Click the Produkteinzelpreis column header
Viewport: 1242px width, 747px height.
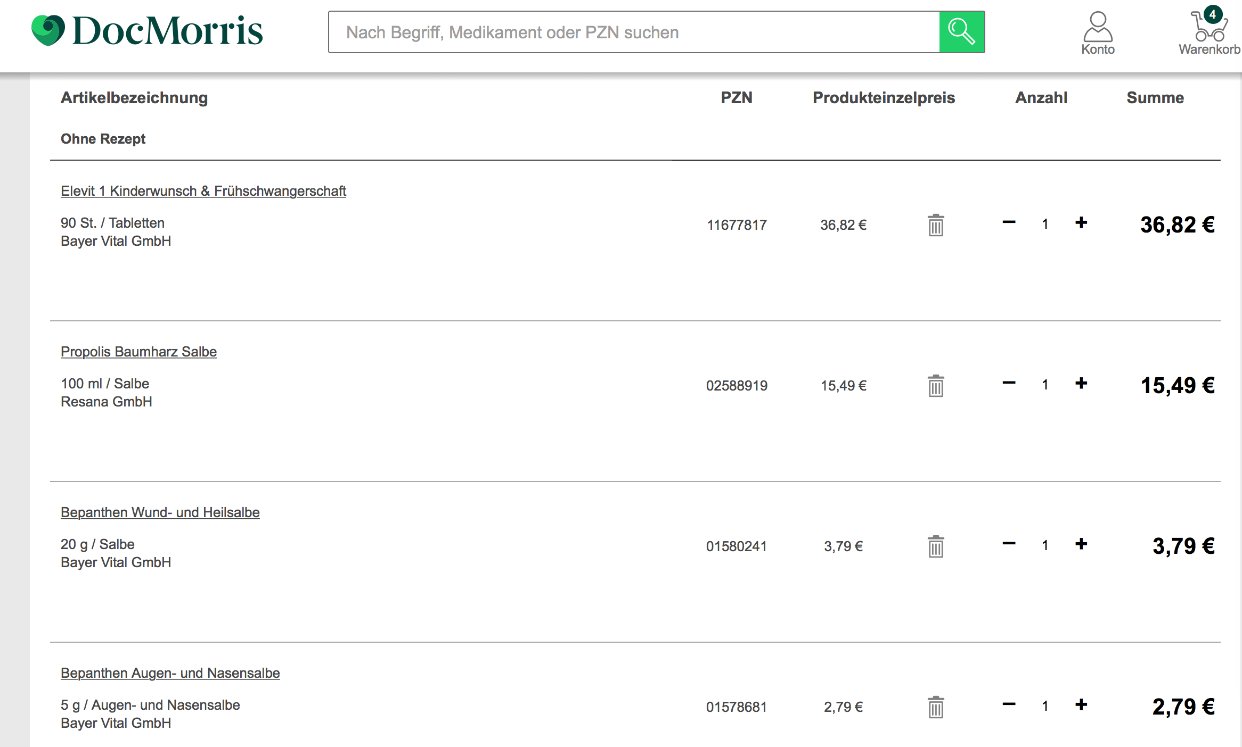pos(884,98)
